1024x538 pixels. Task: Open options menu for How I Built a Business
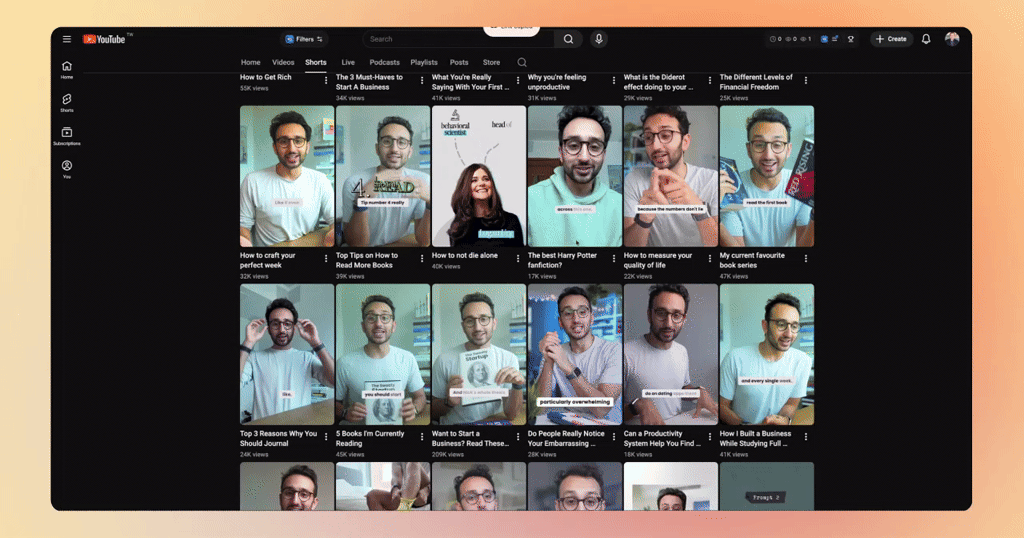tap(806, 437)
